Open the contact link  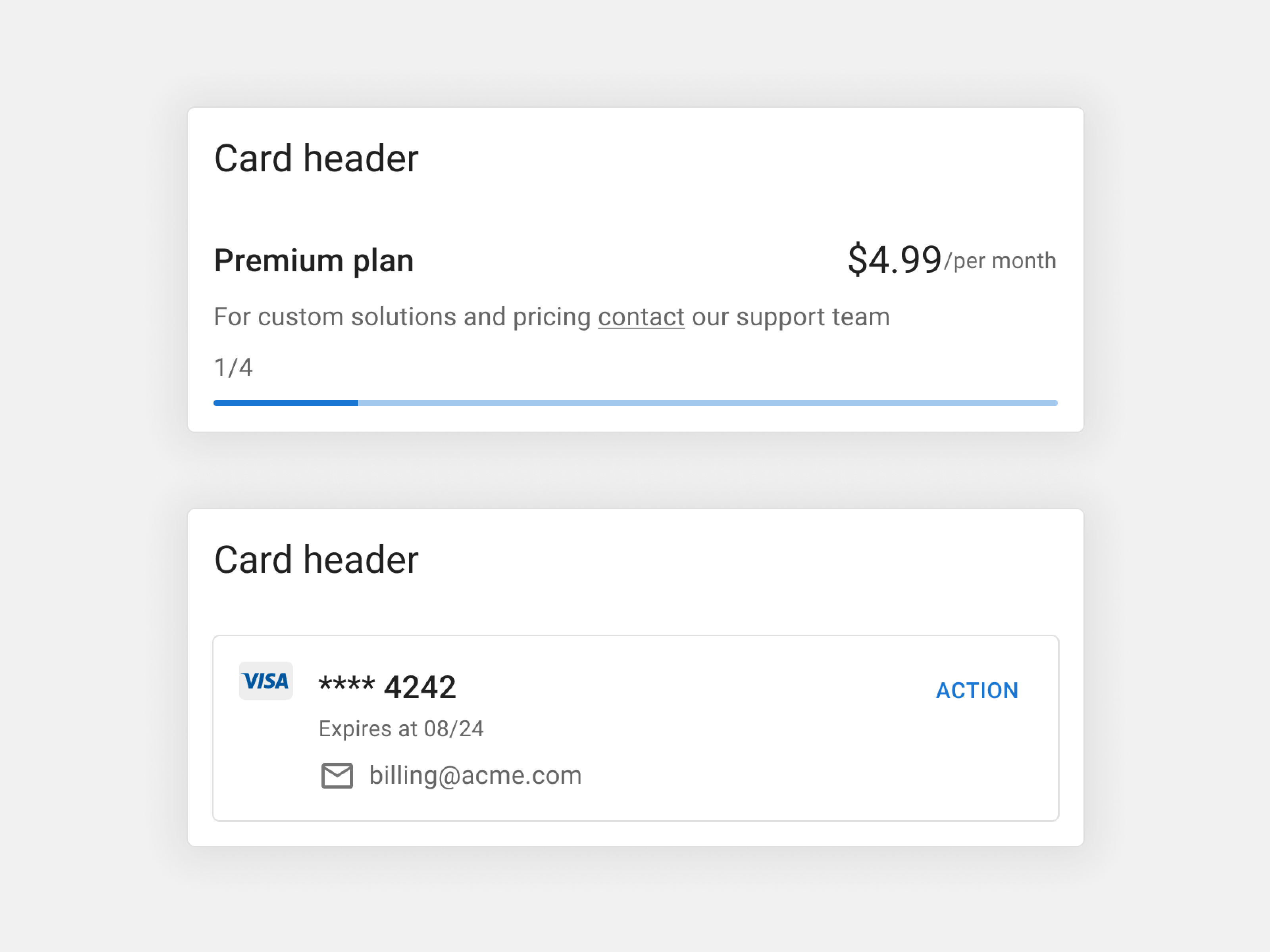tap(641, 317)
